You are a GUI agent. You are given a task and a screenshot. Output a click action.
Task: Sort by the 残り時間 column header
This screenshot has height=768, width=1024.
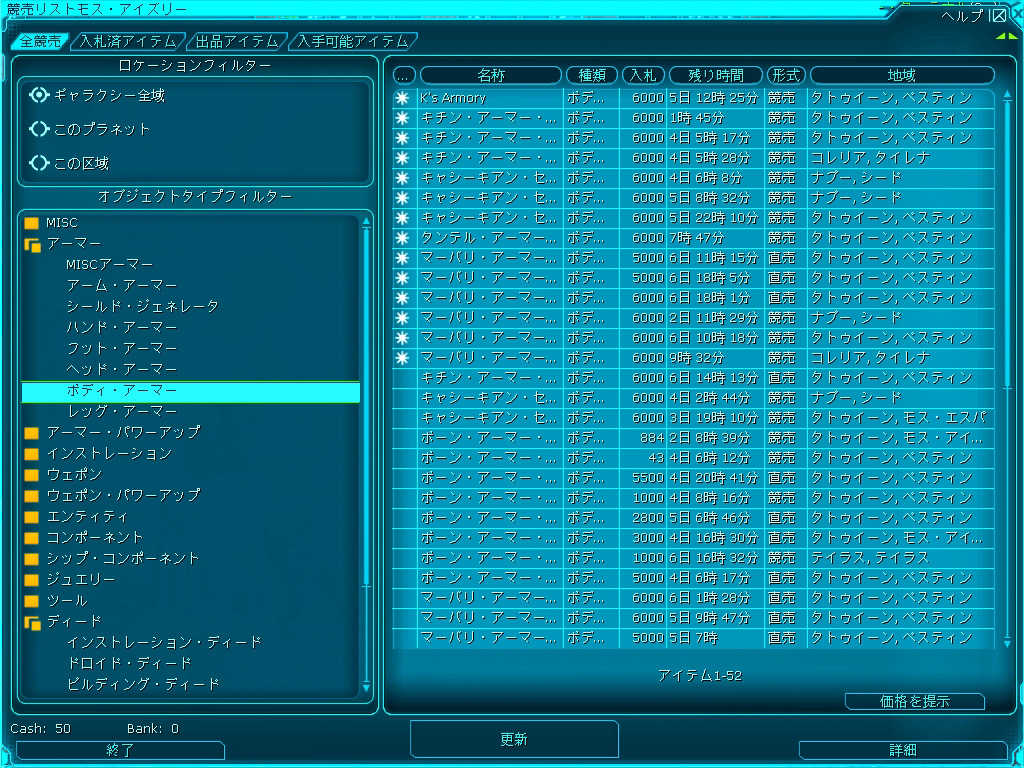[716, 75]
